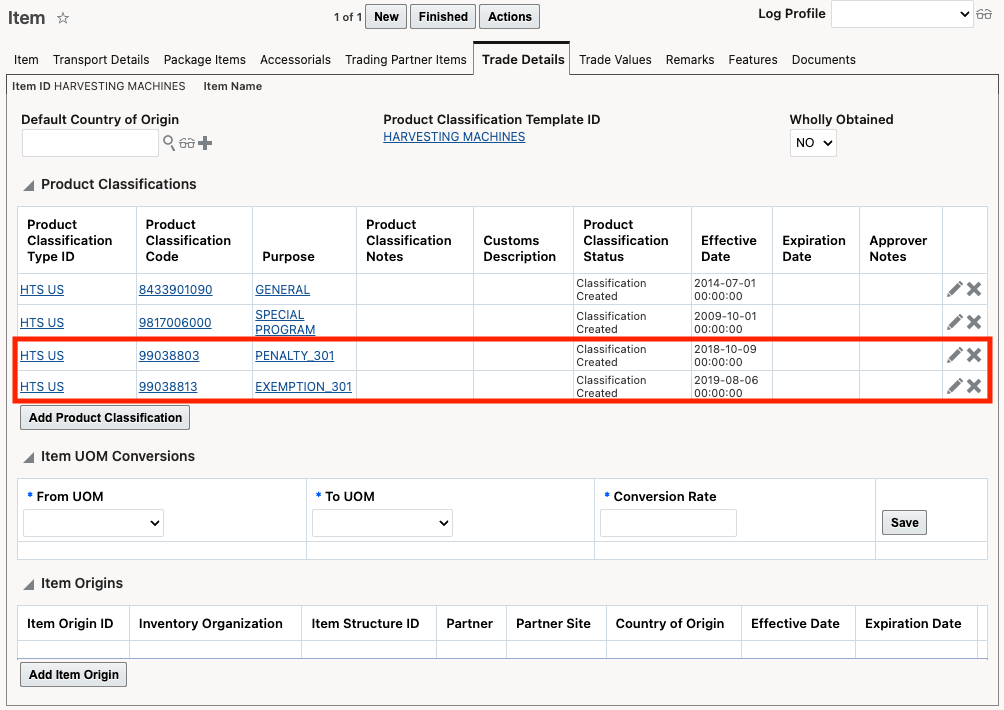Open the Wholly Obtained NO dropdown
The width and height of the screenshot is (1004, 710).
tap(813, 143)
